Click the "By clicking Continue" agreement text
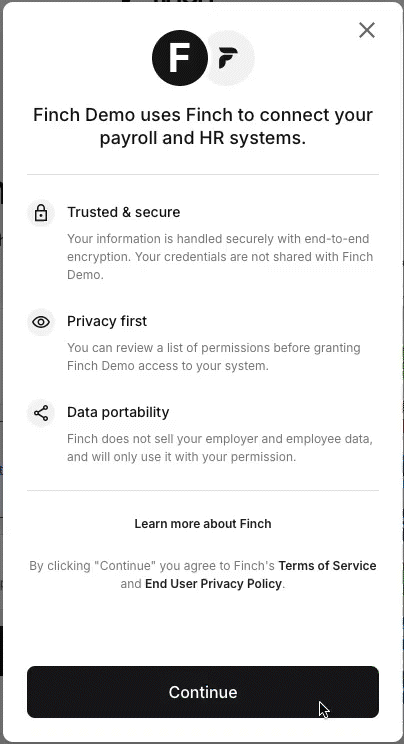Image resolution: width=404 pixels, height=744 pixels. pos(203,575)
